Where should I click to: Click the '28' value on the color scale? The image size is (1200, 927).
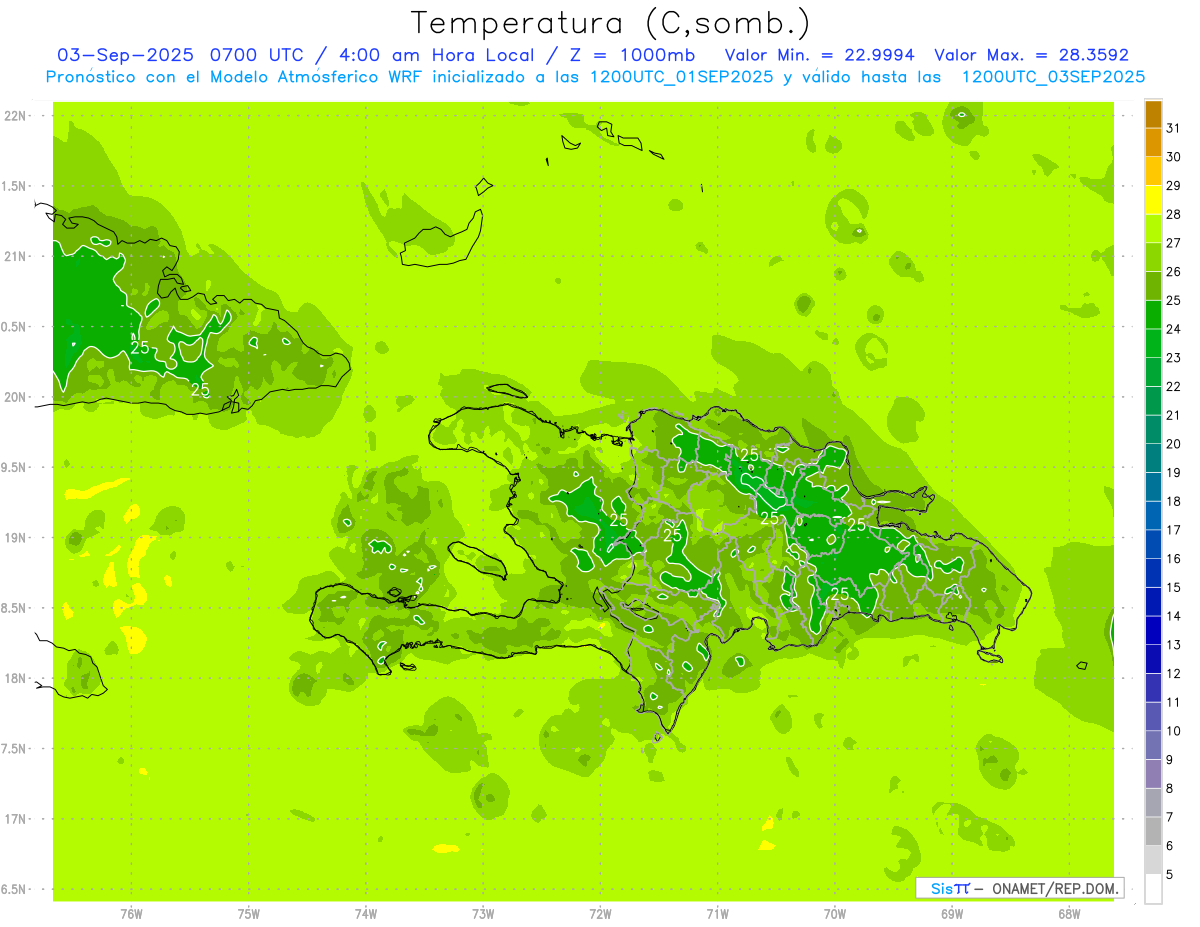1174,214
